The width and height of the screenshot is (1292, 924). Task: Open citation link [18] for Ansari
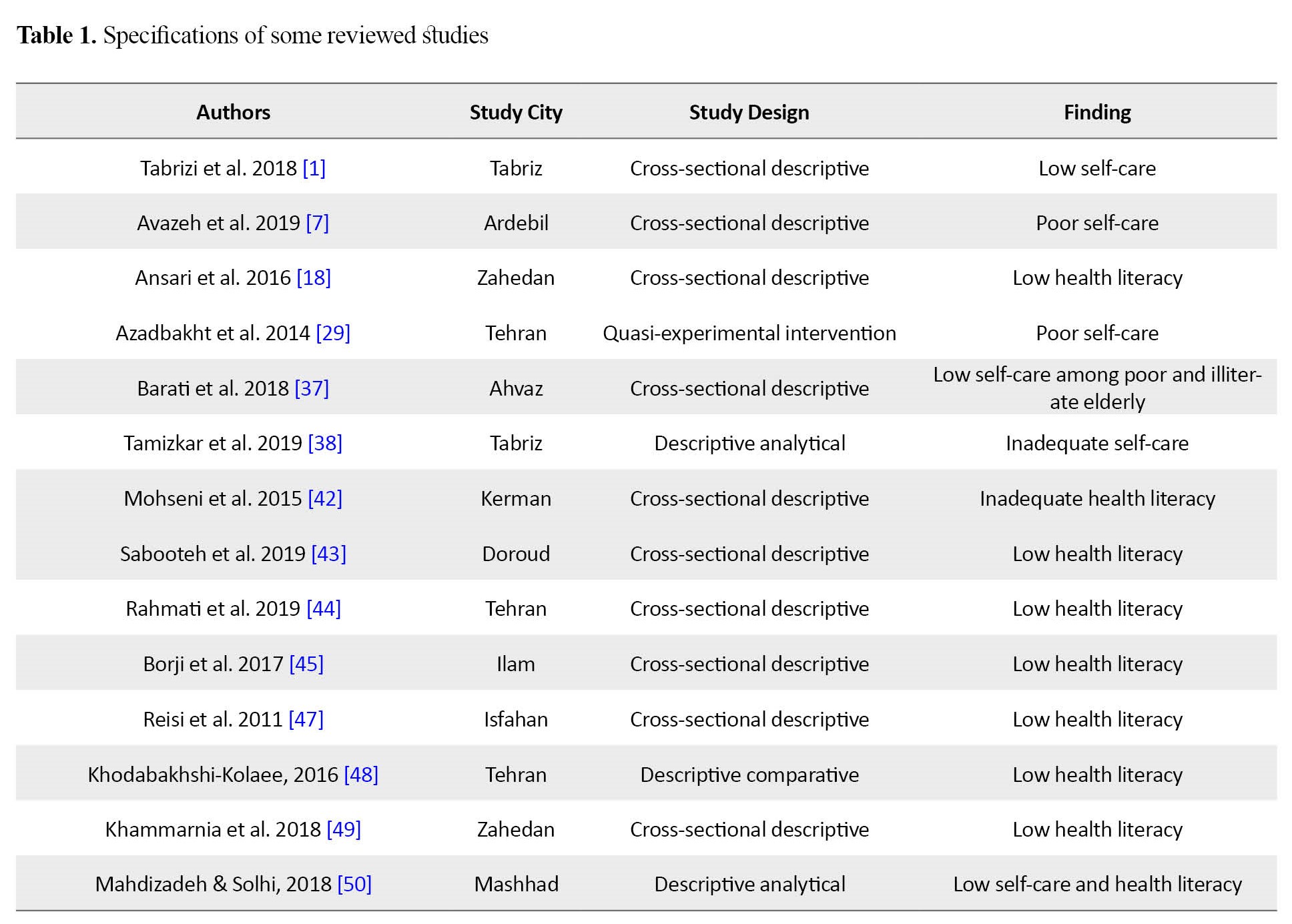click(x=314, y=278)
